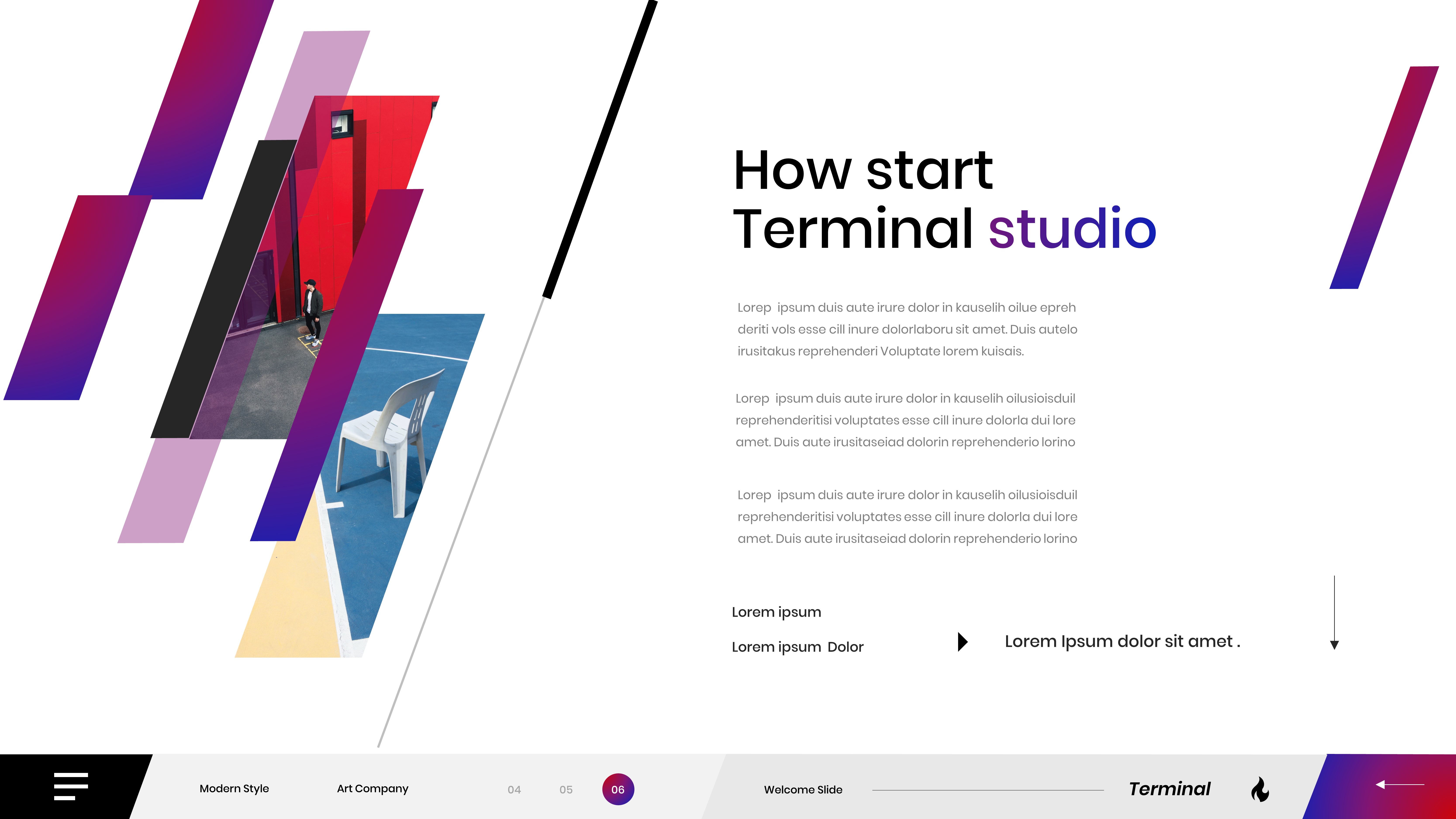Go to slide number 05
This screenshot has width=1456, height=819.
coord(566,790)
